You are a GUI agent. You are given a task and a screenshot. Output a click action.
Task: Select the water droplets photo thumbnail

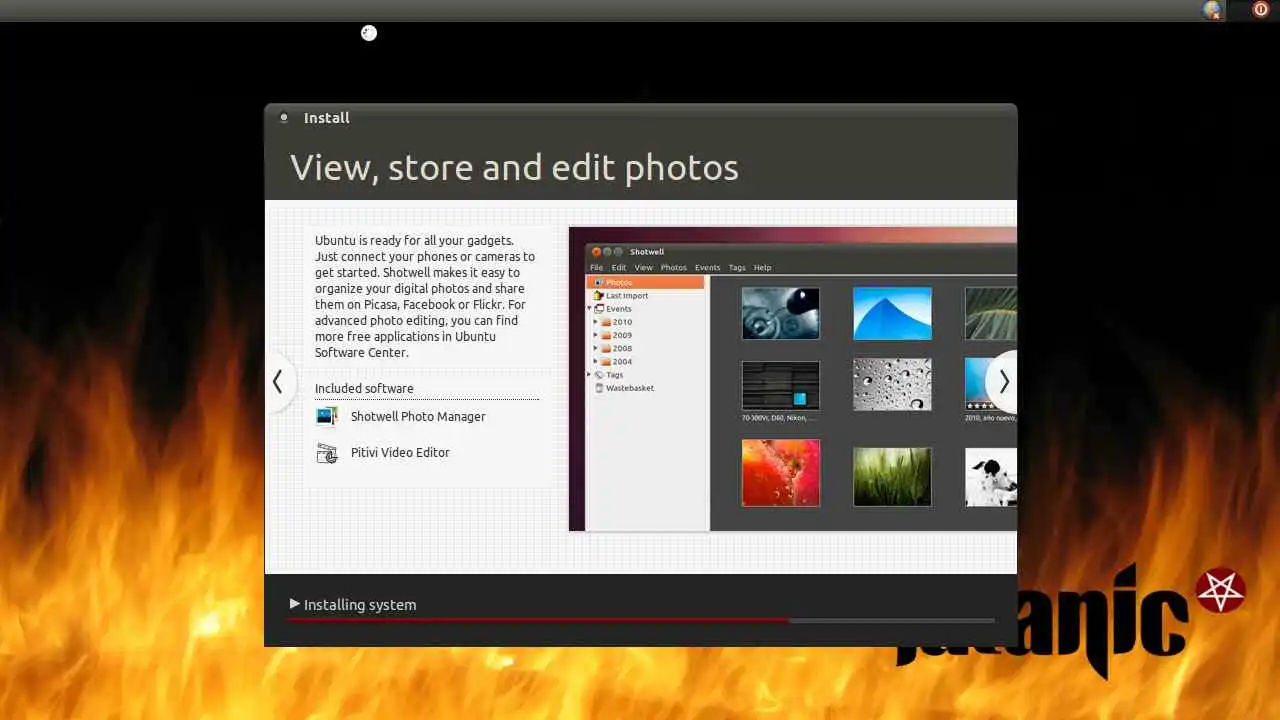(892, 384)
